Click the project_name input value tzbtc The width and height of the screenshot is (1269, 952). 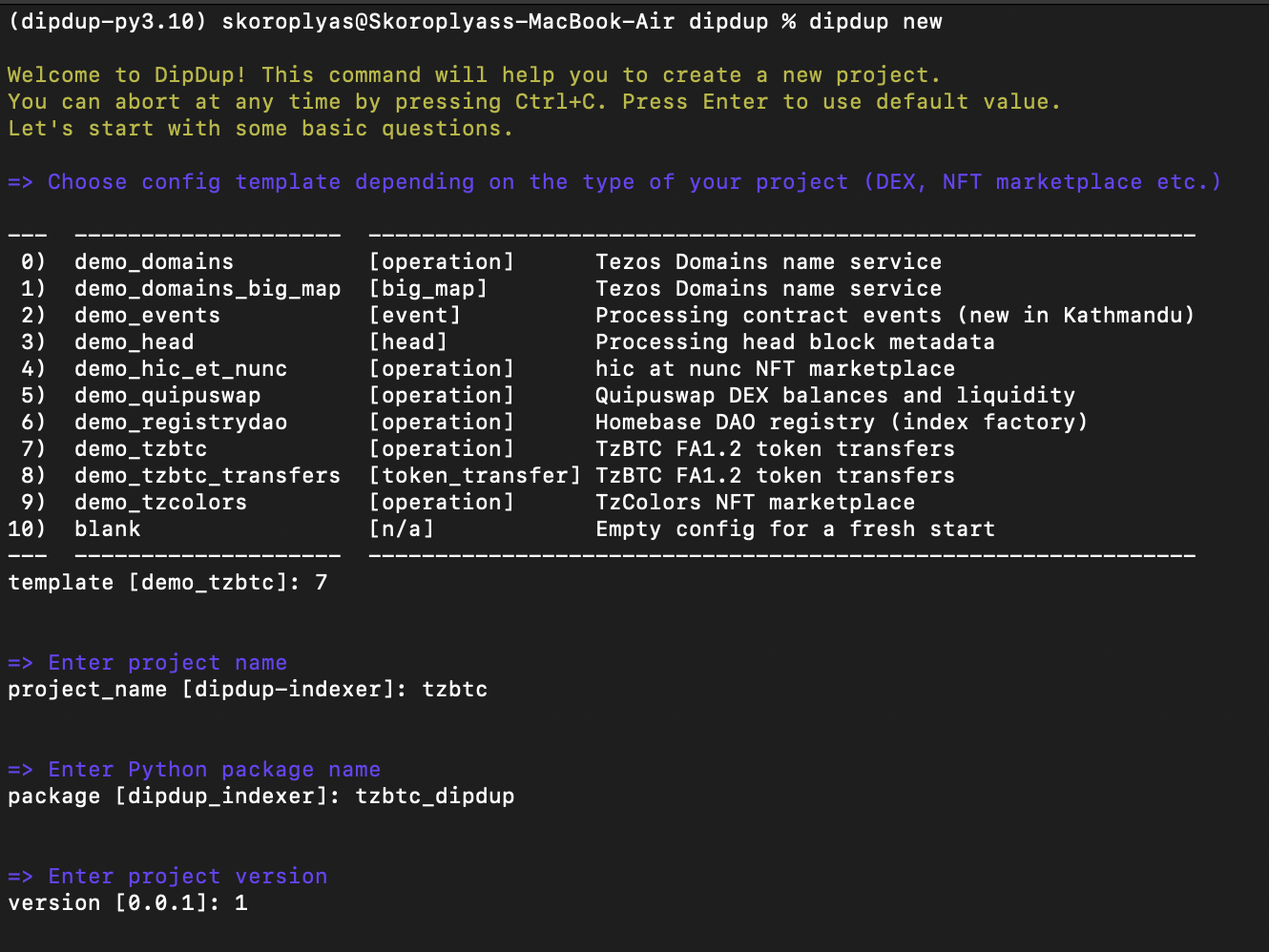(455, 690)
